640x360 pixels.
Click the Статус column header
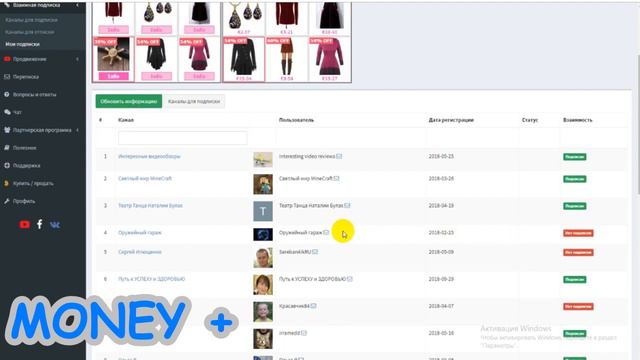[x=530, y=120]
